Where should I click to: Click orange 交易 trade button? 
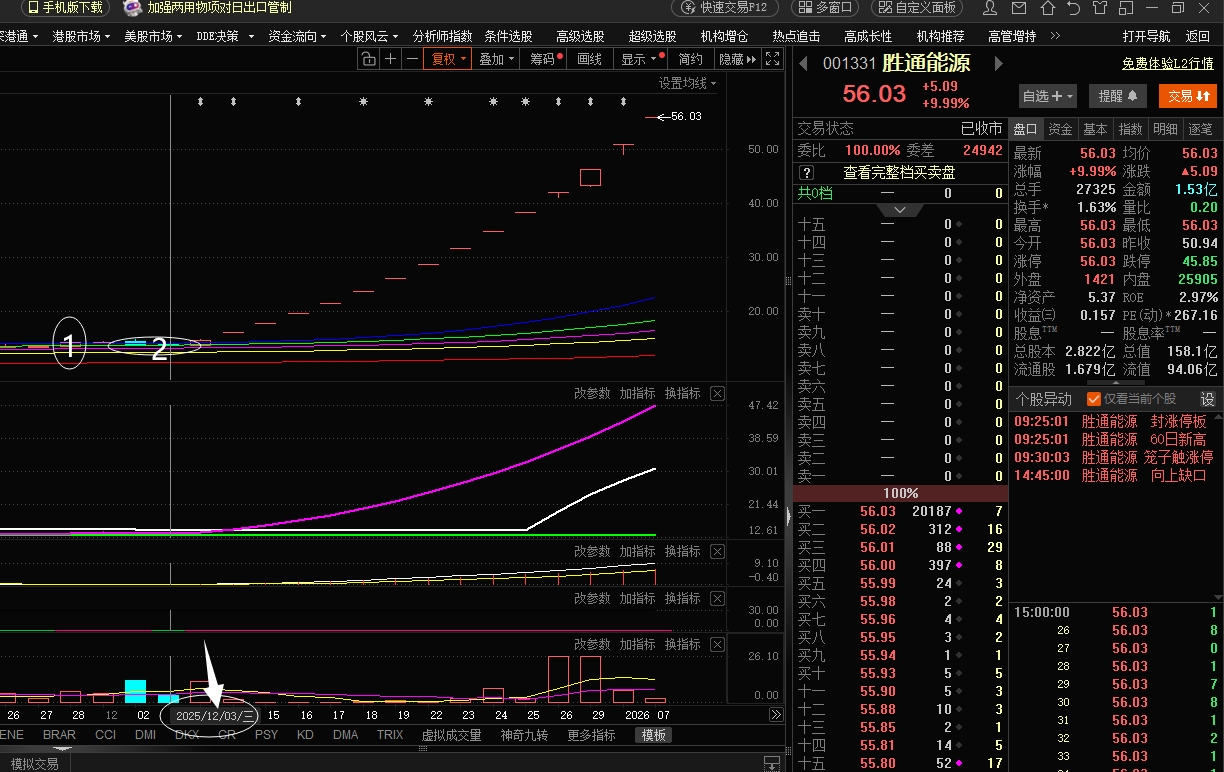(1188, 96)
